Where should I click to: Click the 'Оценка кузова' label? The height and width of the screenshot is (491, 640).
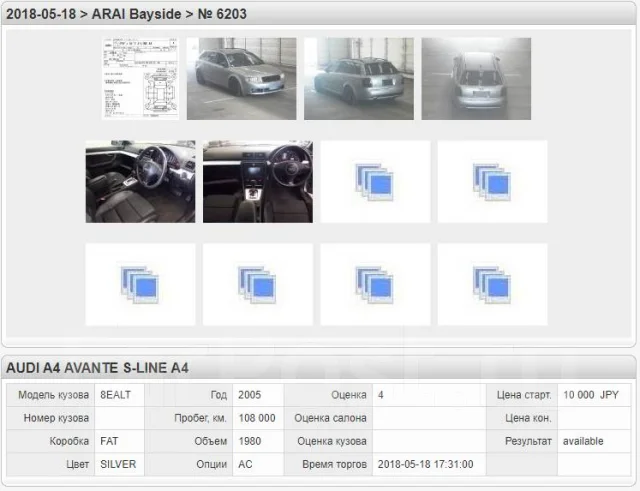pos(332,441)
